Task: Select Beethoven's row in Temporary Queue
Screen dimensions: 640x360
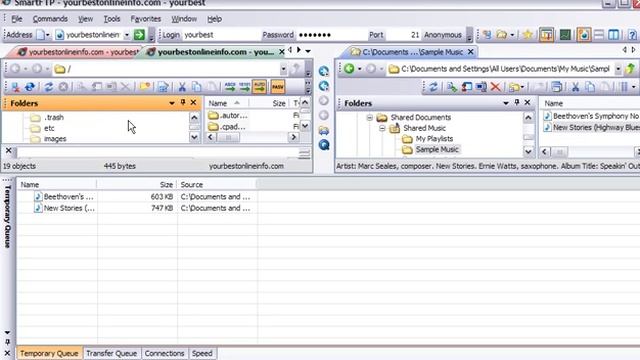Action: point(137,197)
